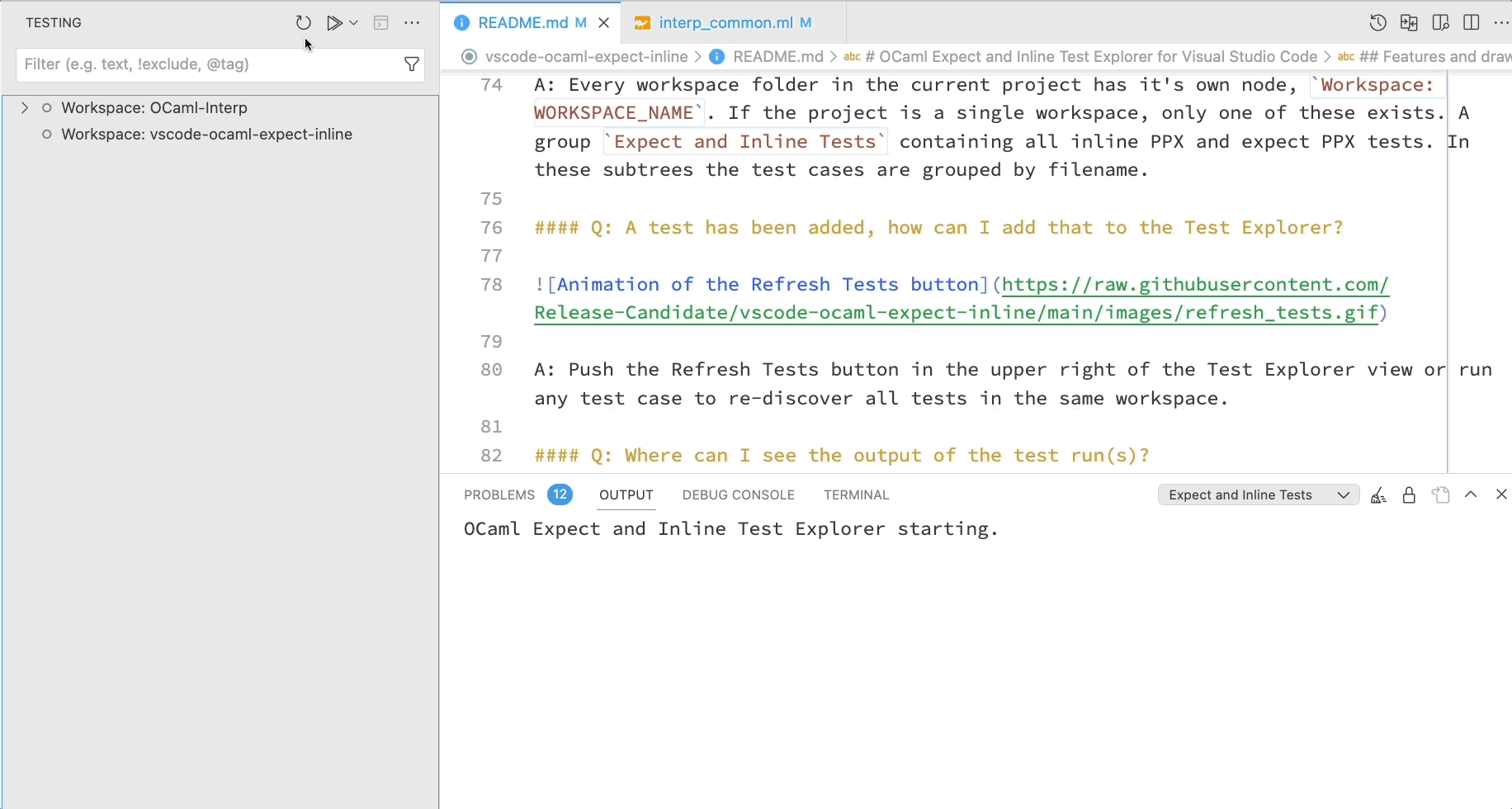Close the README.md tab
1512x809 pixels.
tap(604, 23)
